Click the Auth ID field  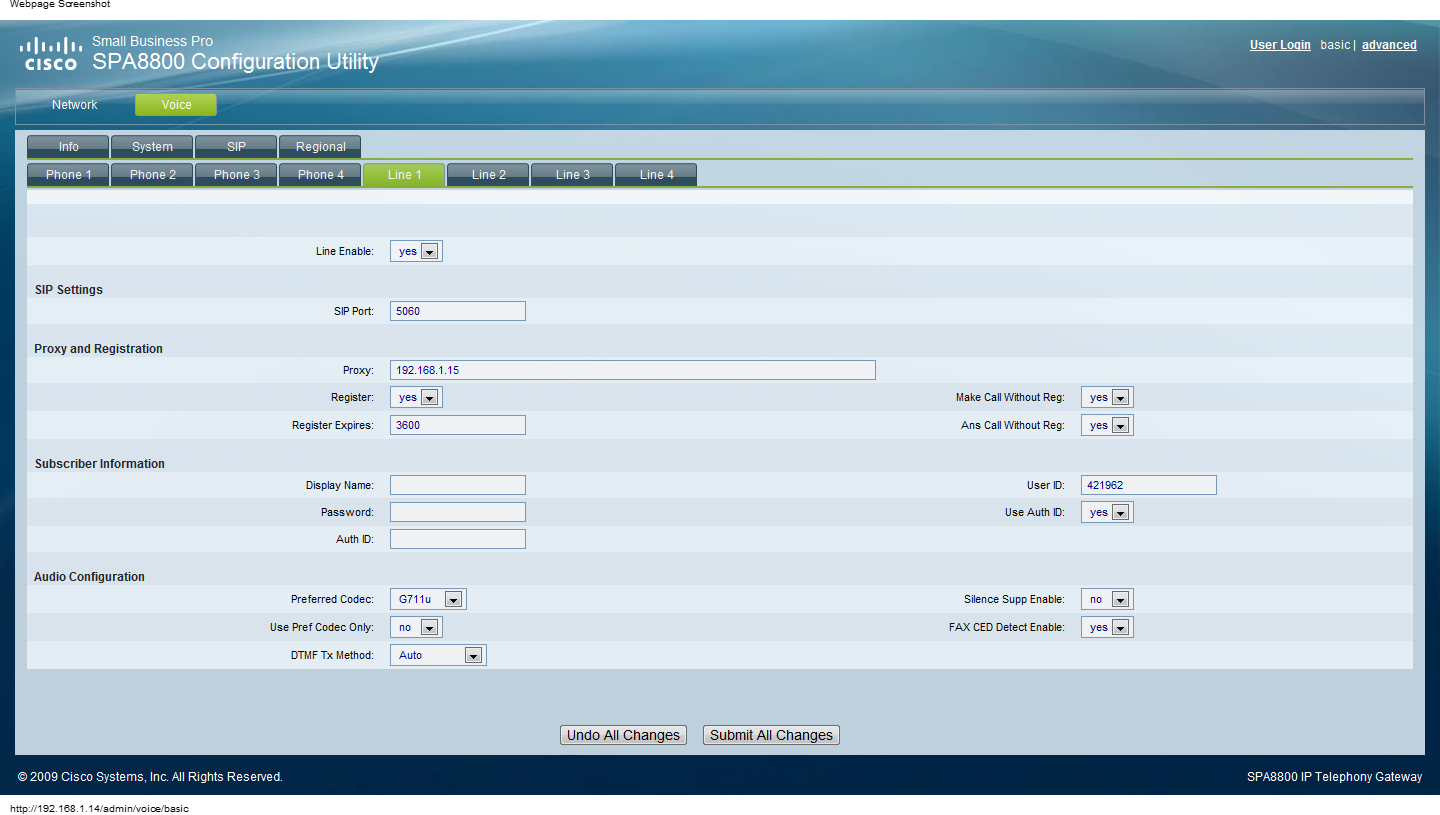(458, 539)
